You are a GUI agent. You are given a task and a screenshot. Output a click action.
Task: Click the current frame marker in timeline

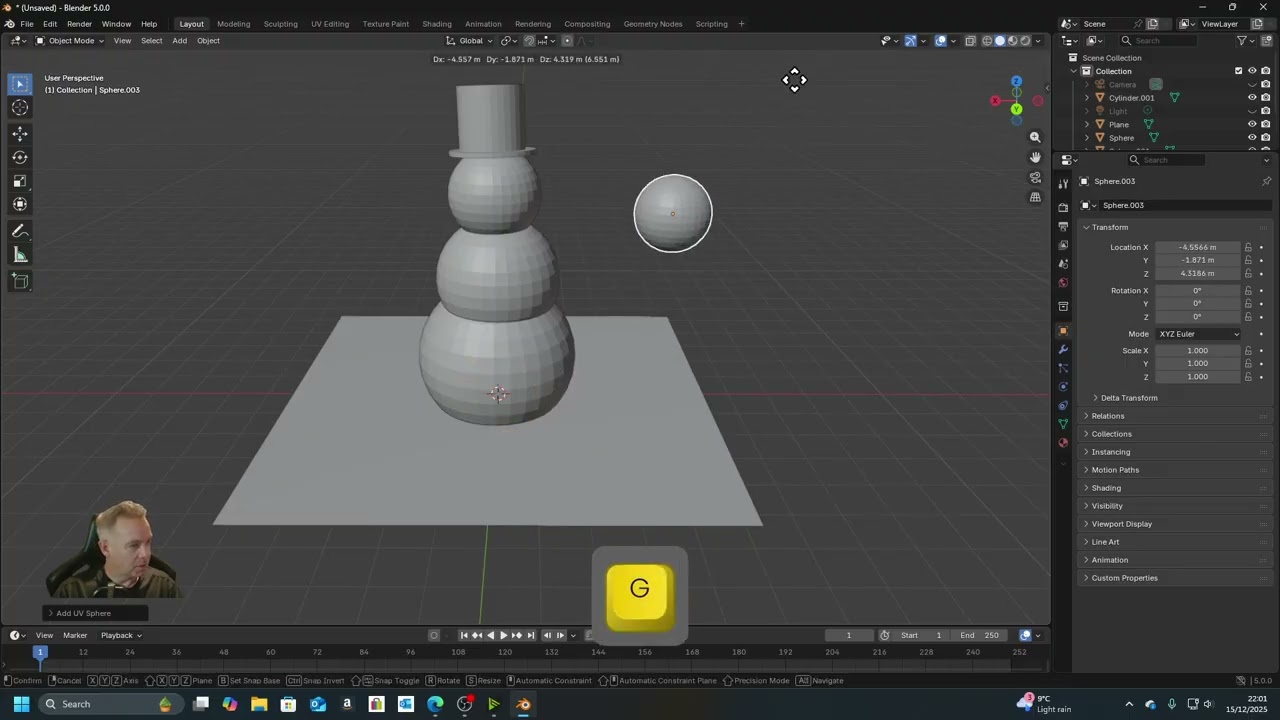coord(41,652)
